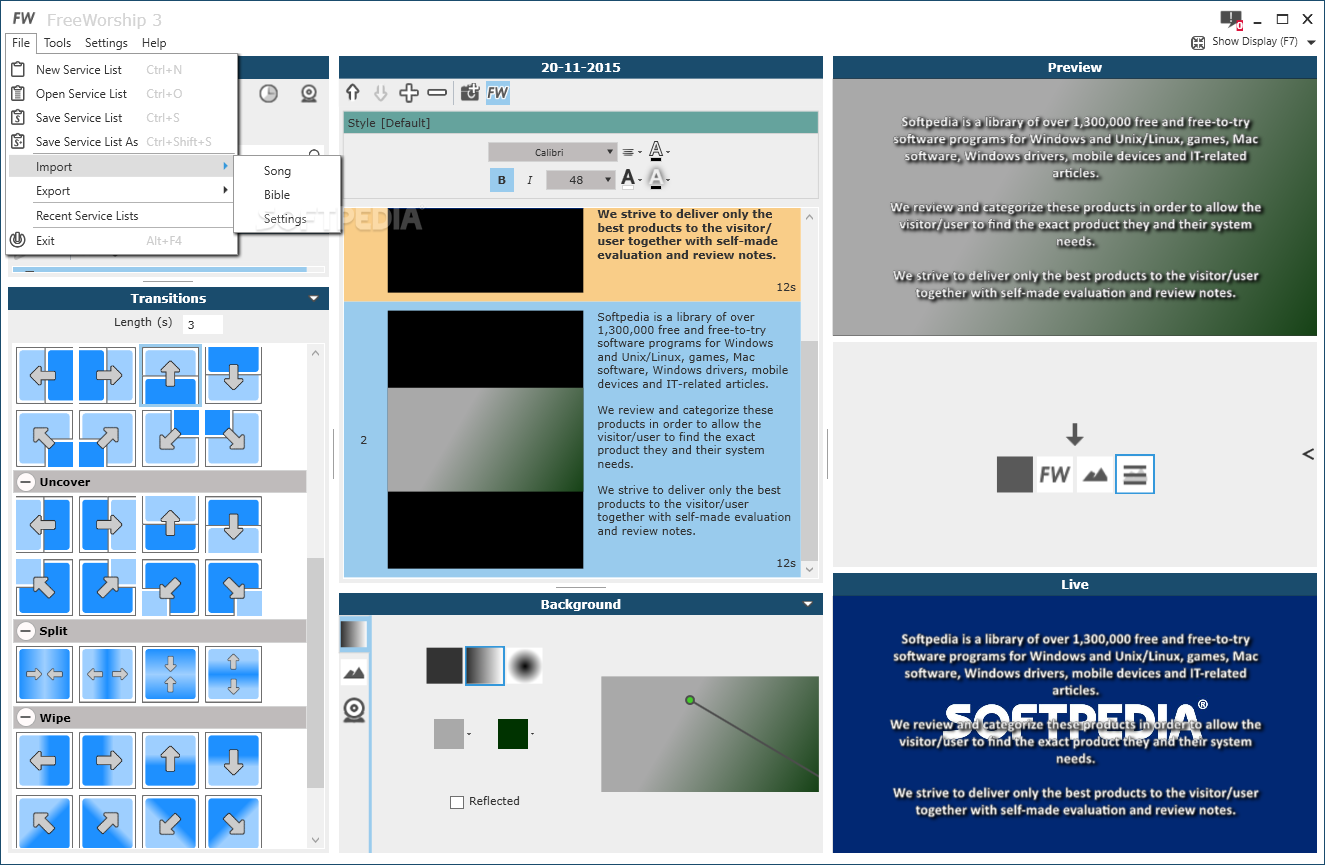Select the Split vertical outward transition

(x=233, y=674)
